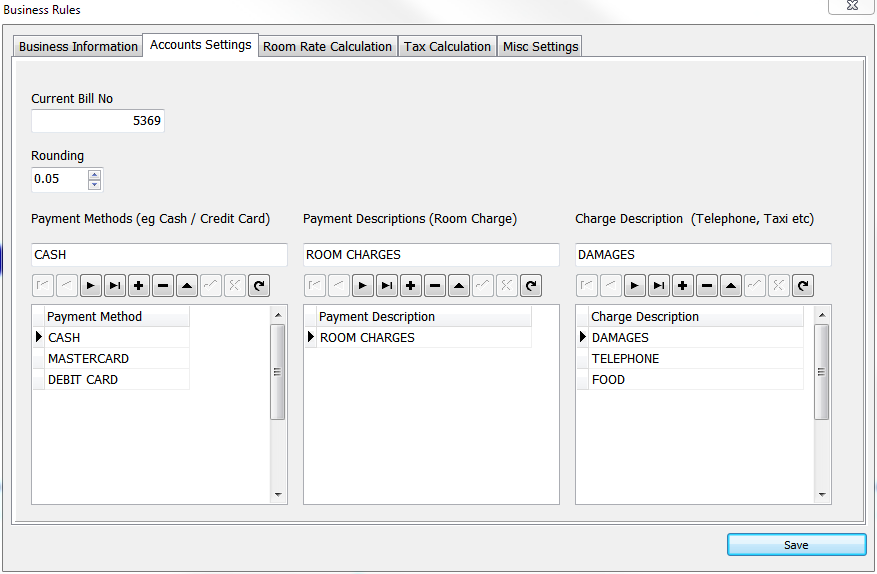Decrease the Rounding value with down arrow
The height and width of the screenshot is (574, 877).
95,185
